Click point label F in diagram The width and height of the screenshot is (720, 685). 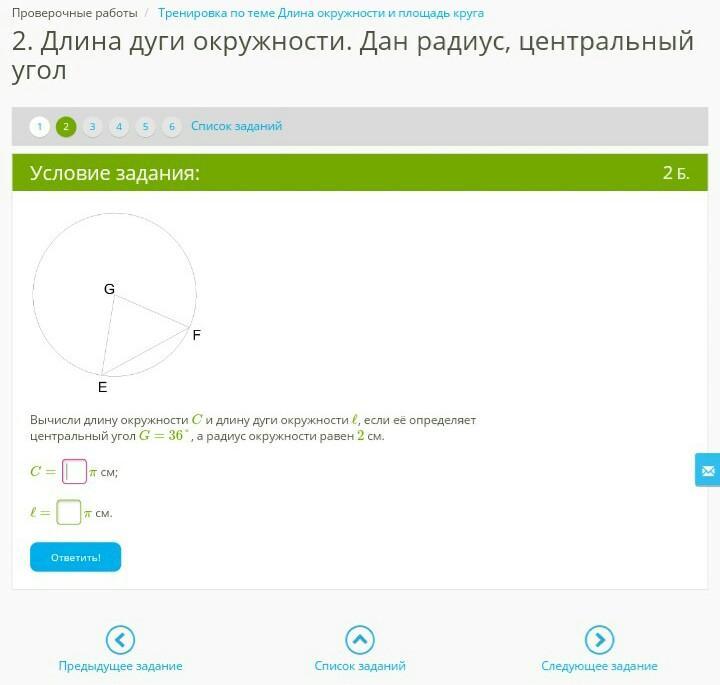tap(197, 335)
